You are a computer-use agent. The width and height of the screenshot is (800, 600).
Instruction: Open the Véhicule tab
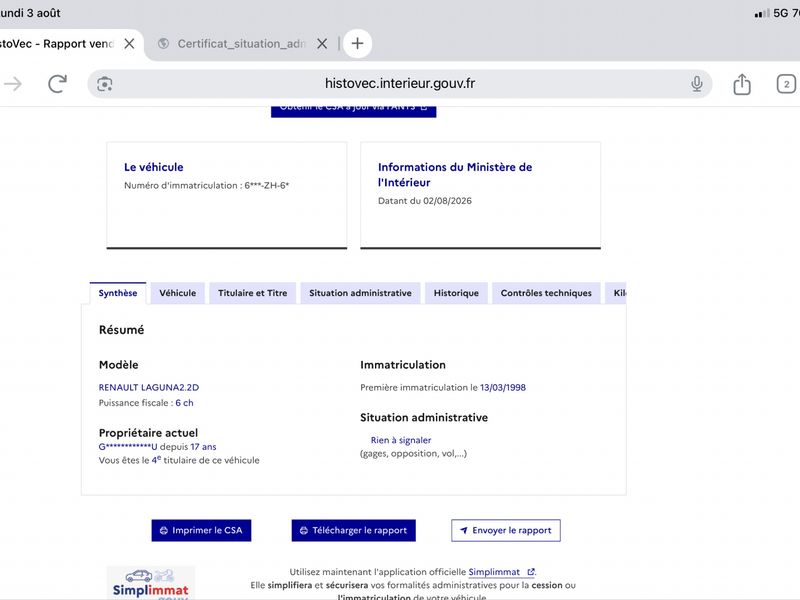pos(178,293)
